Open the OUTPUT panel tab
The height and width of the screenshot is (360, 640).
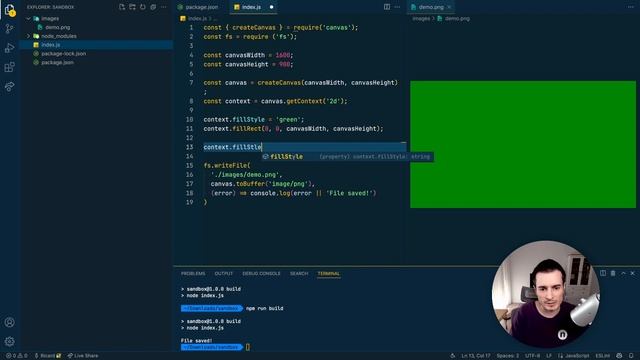point(224,273)
